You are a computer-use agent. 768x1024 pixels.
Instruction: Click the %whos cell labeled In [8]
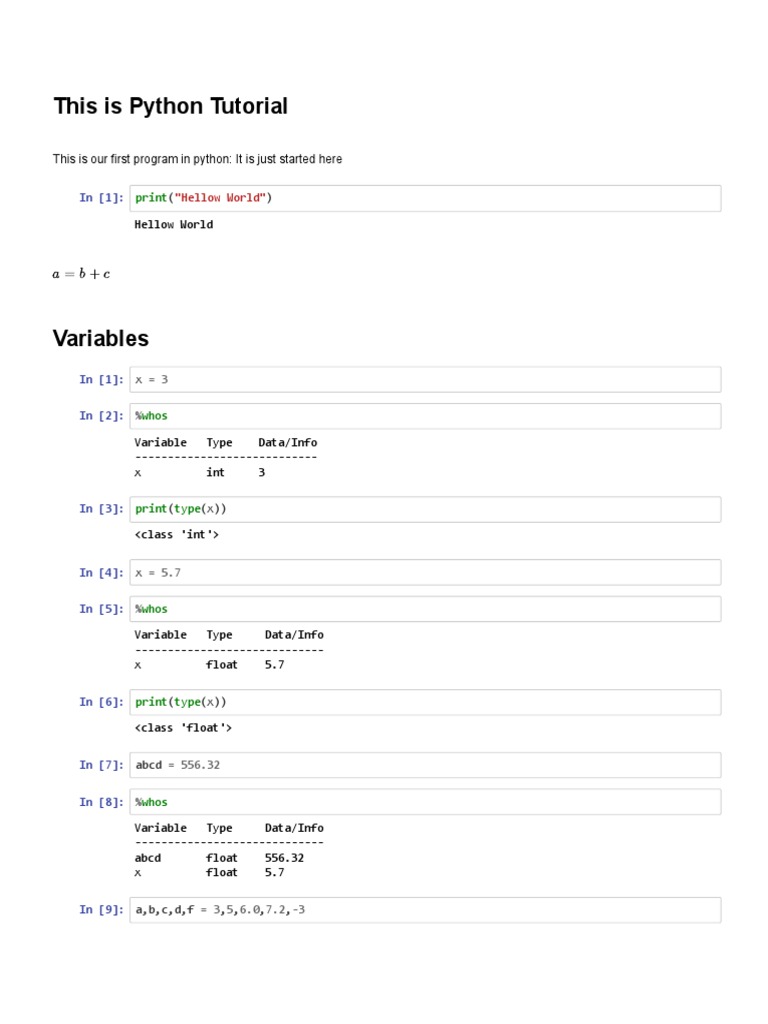pyautogui.click(x=425, y=802)
